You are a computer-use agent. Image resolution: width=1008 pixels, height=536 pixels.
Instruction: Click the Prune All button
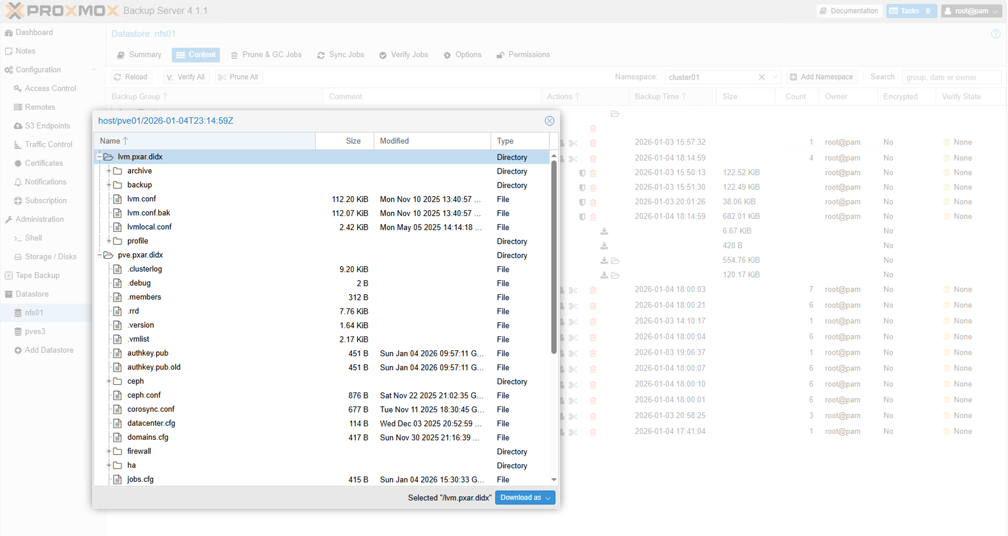238,76
